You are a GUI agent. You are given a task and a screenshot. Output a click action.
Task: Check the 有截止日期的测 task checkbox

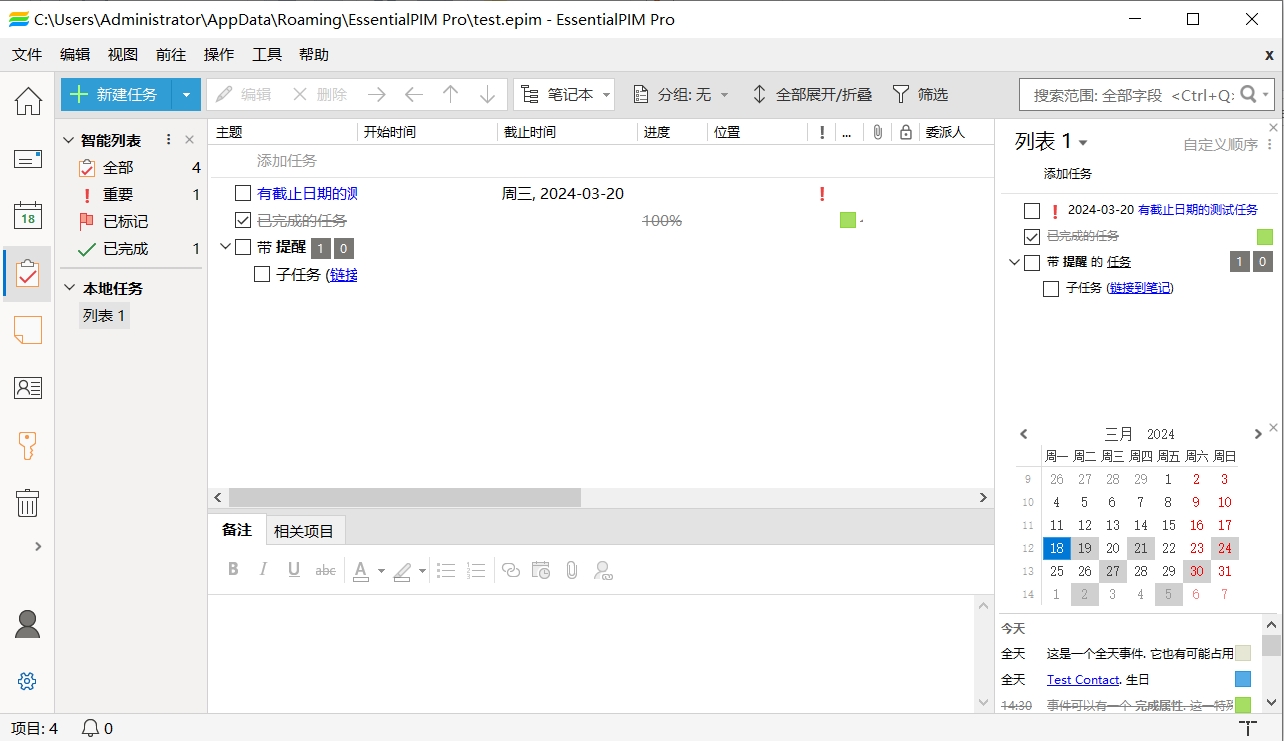pos(243,194)
